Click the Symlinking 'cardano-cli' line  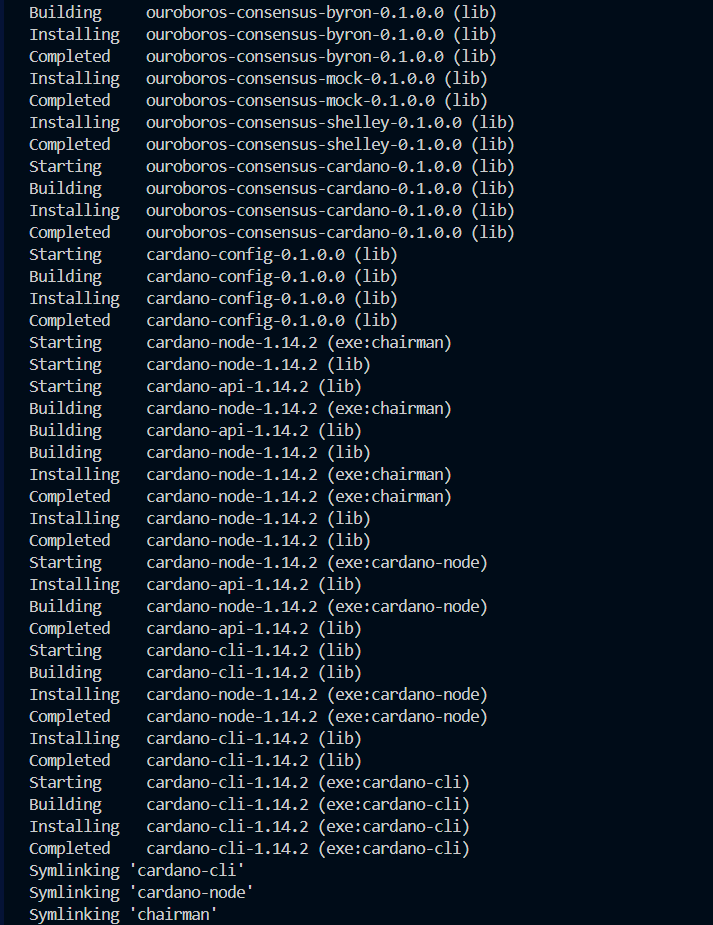pyautogui.click(x=137, y=870)
